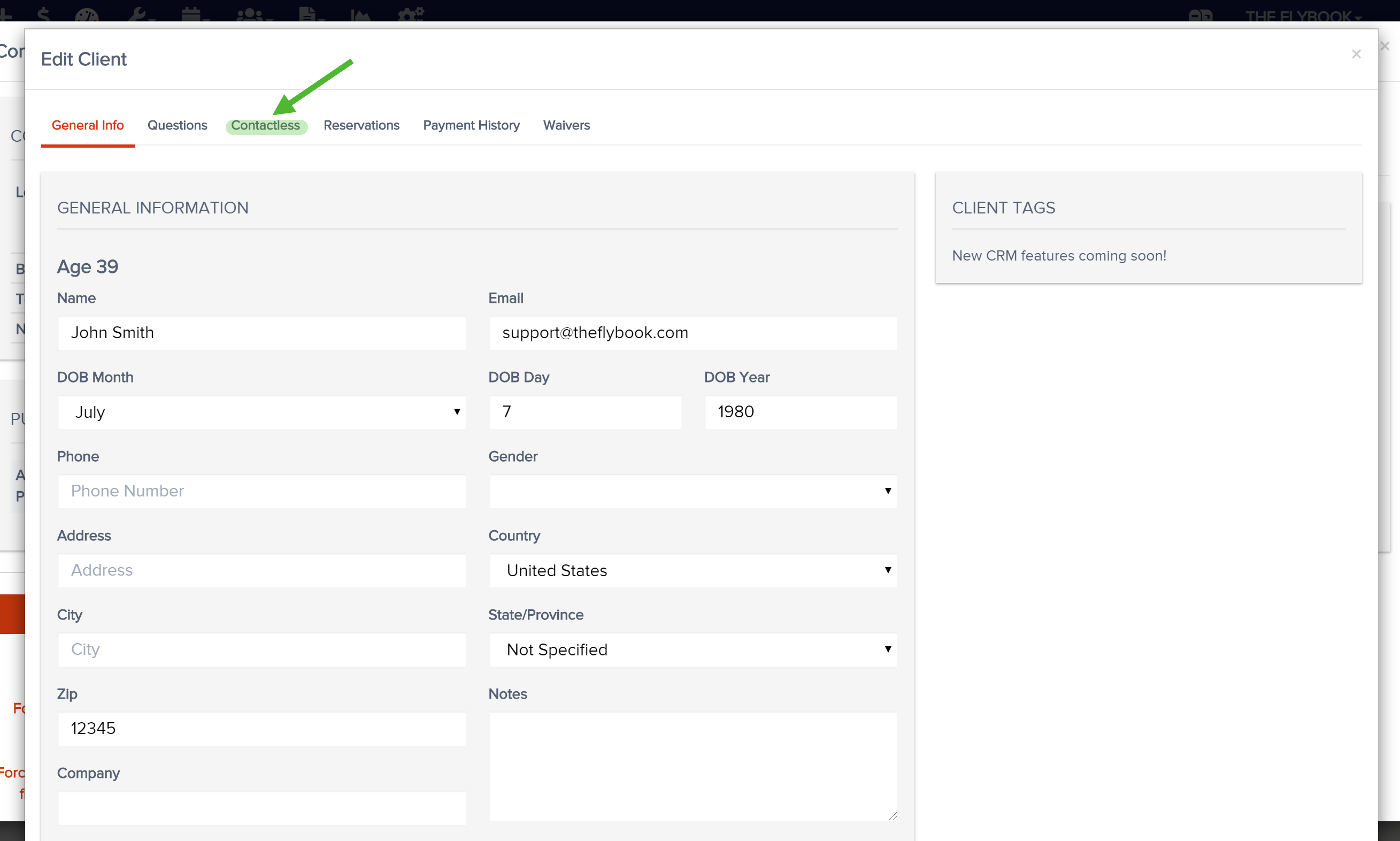Click the Age 39 text
This screenshot has width=1400, height=841.
coord(88,266)
